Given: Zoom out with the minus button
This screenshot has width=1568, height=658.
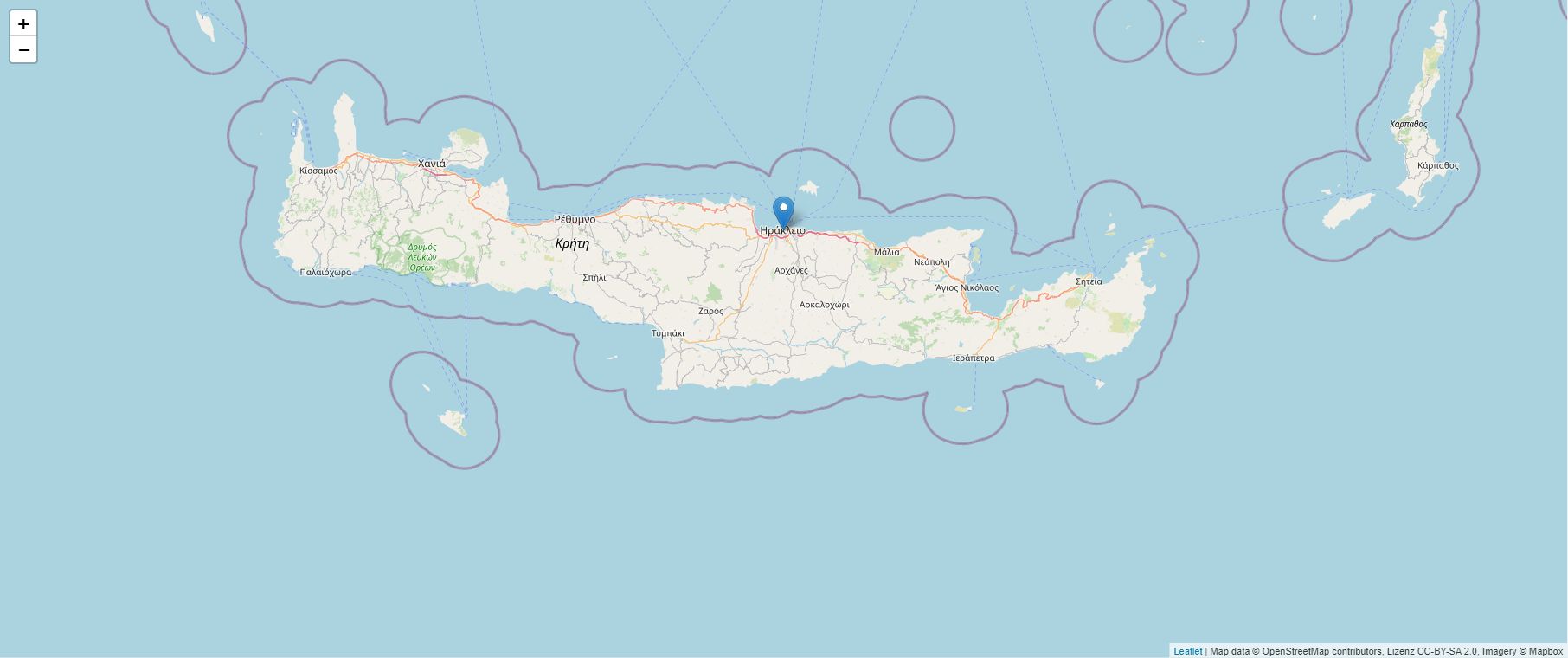Looking at the screenshot, I should tap(23, 50).
